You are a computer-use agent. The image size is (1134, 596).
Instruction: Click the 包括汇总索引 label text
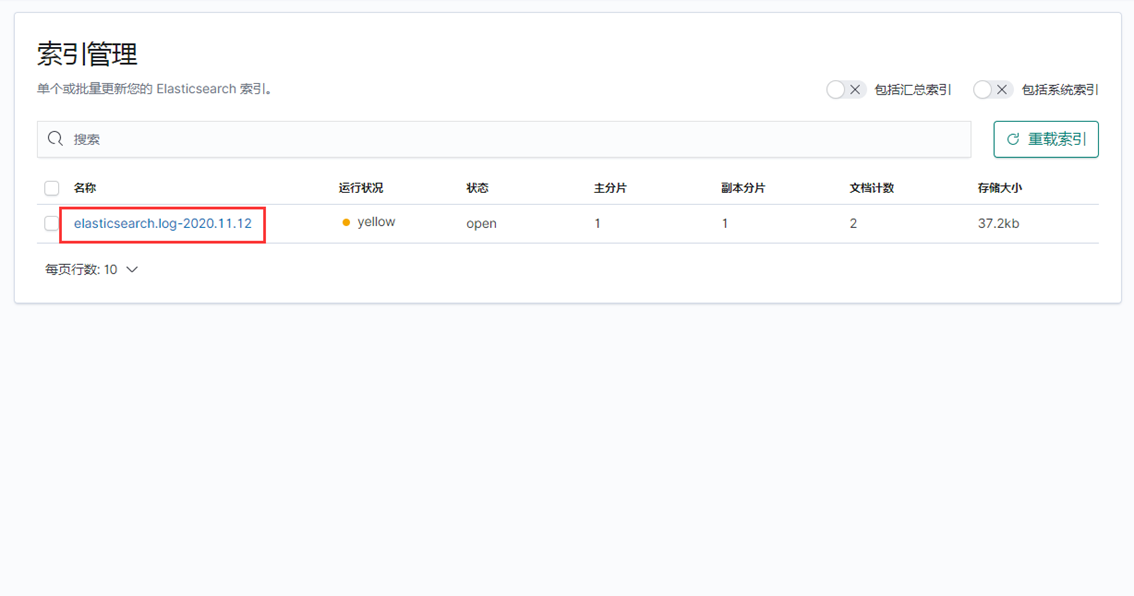[x=913, y=90]
